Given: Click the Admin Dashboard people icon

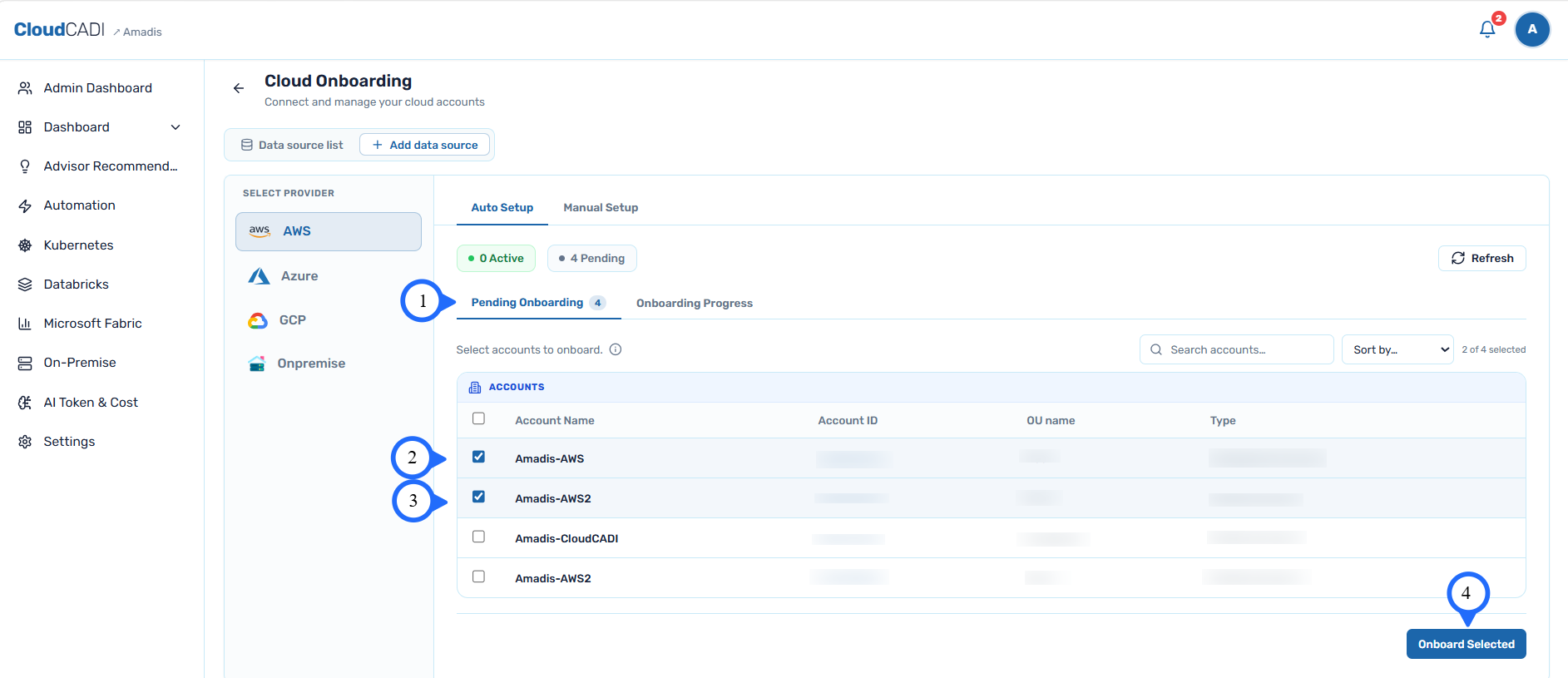Looking at the screenshot, I should click(x=25, y=88).
